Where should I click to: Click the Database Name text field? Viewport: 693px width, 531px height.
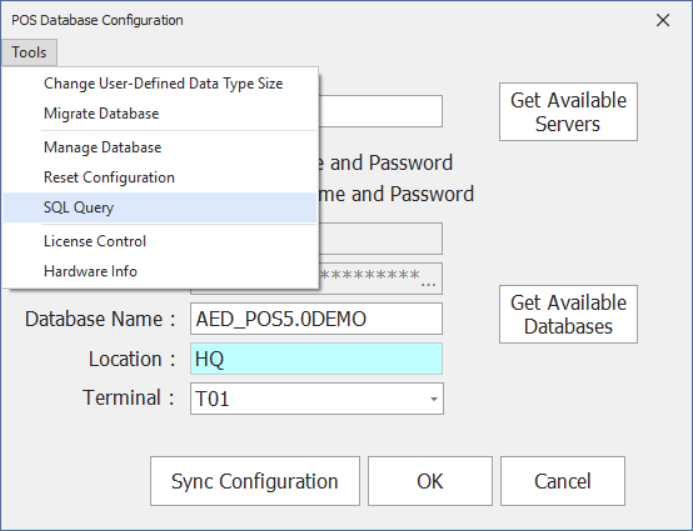[315, 319]
